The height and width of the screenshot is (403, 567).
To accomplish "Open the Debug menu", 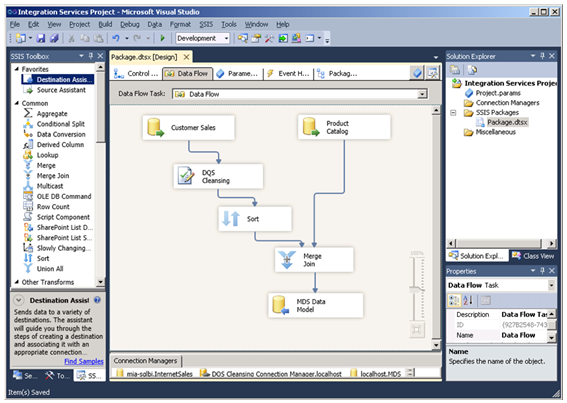I will click(x=130, y=24).
